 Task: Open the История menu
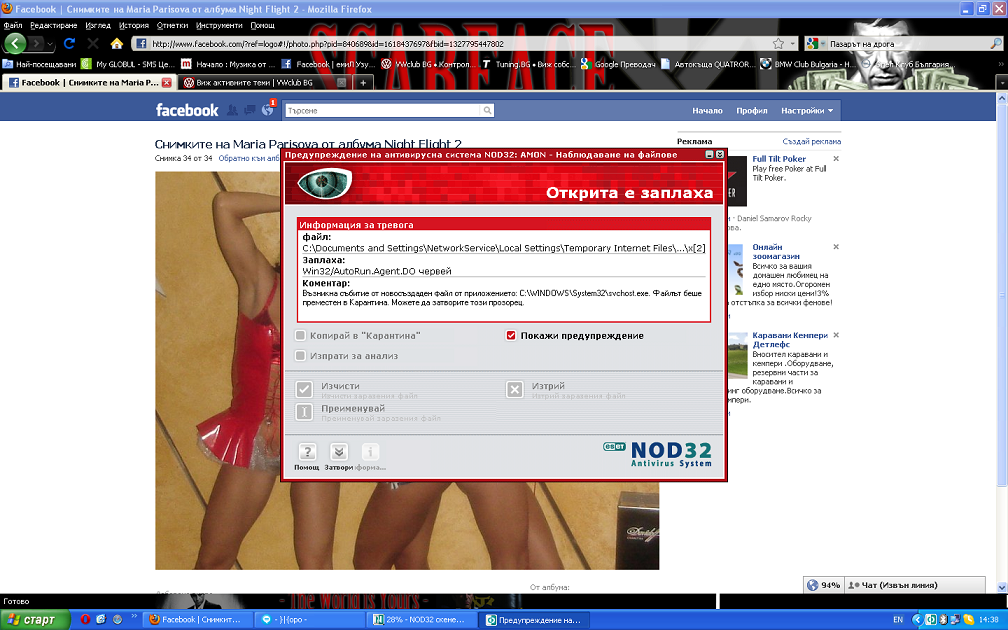click(x=134, y=26)
